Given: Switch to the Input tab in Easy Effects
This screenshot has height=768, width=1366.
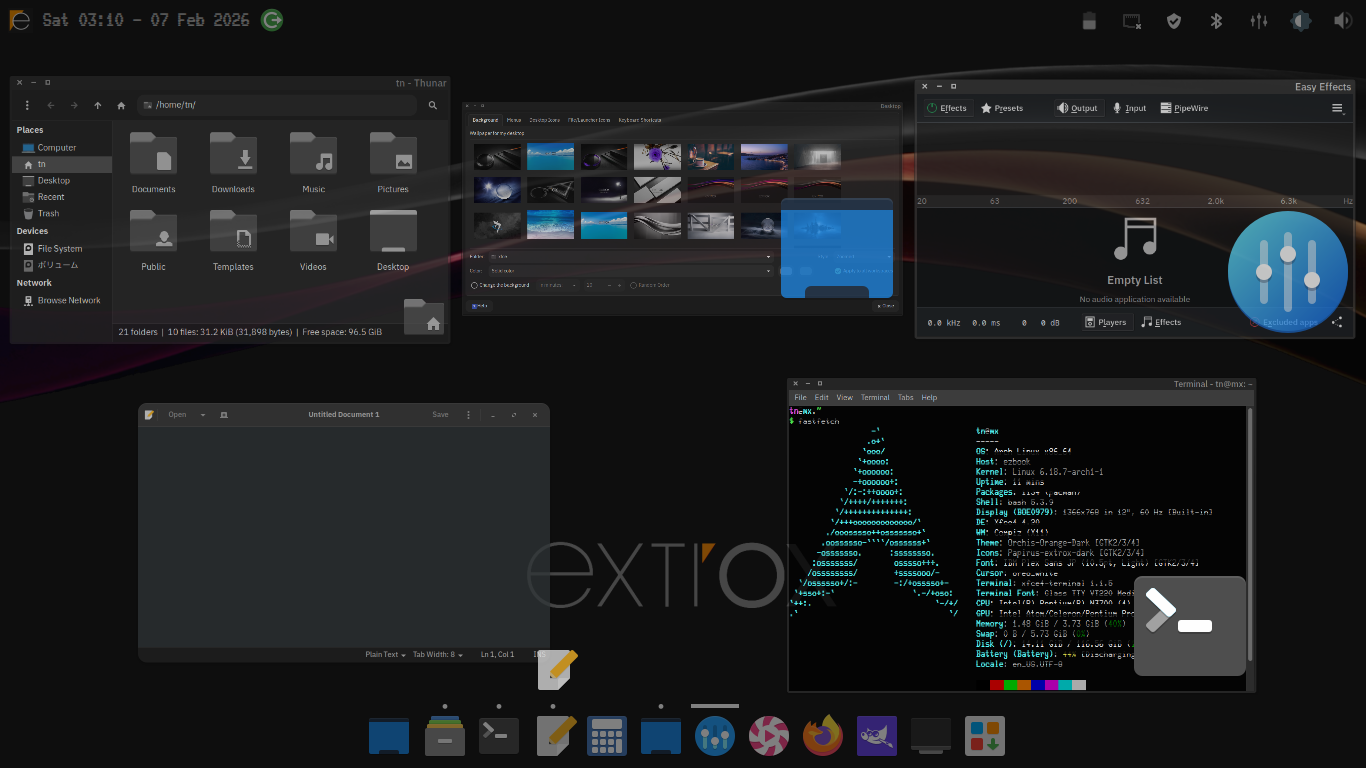Looking at the screenshot, I should point(1130,108).
